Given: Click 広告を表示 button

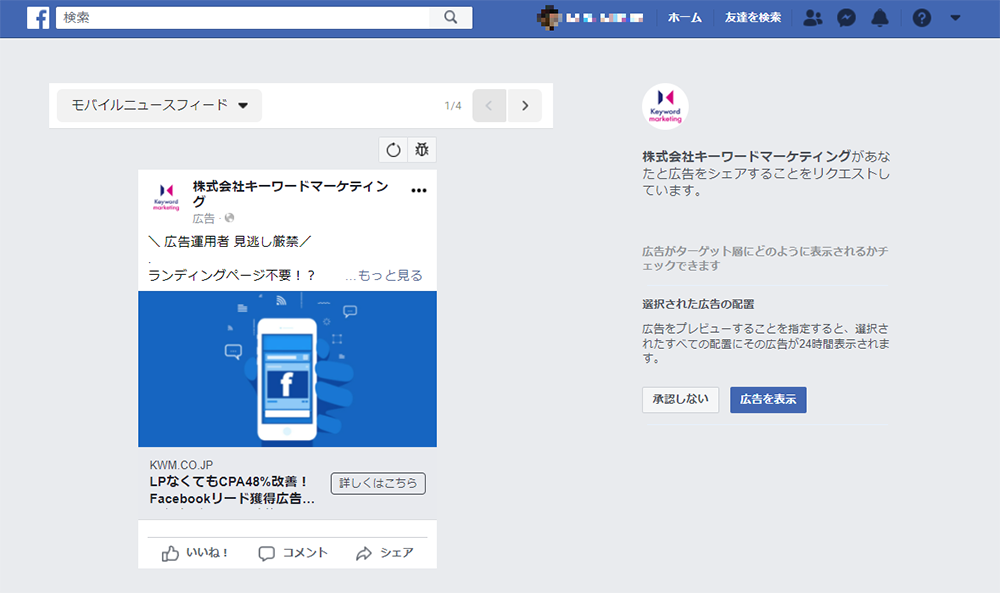Looking at the screenshot, I should coord(768,399).
